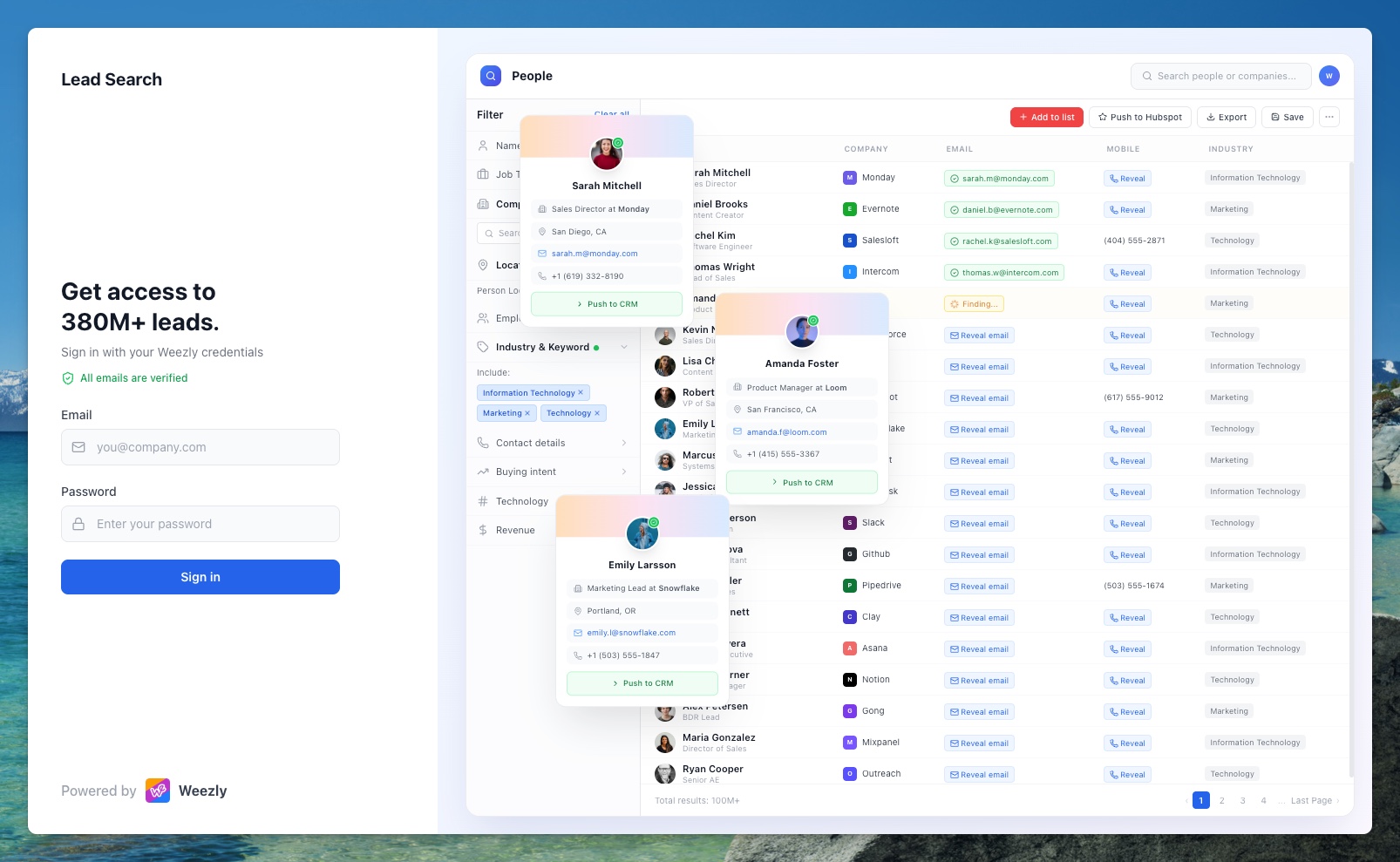Go to results page 1
This screenshot has height=862, width=1400.
pyautogui.click(x=1201, y=800)
